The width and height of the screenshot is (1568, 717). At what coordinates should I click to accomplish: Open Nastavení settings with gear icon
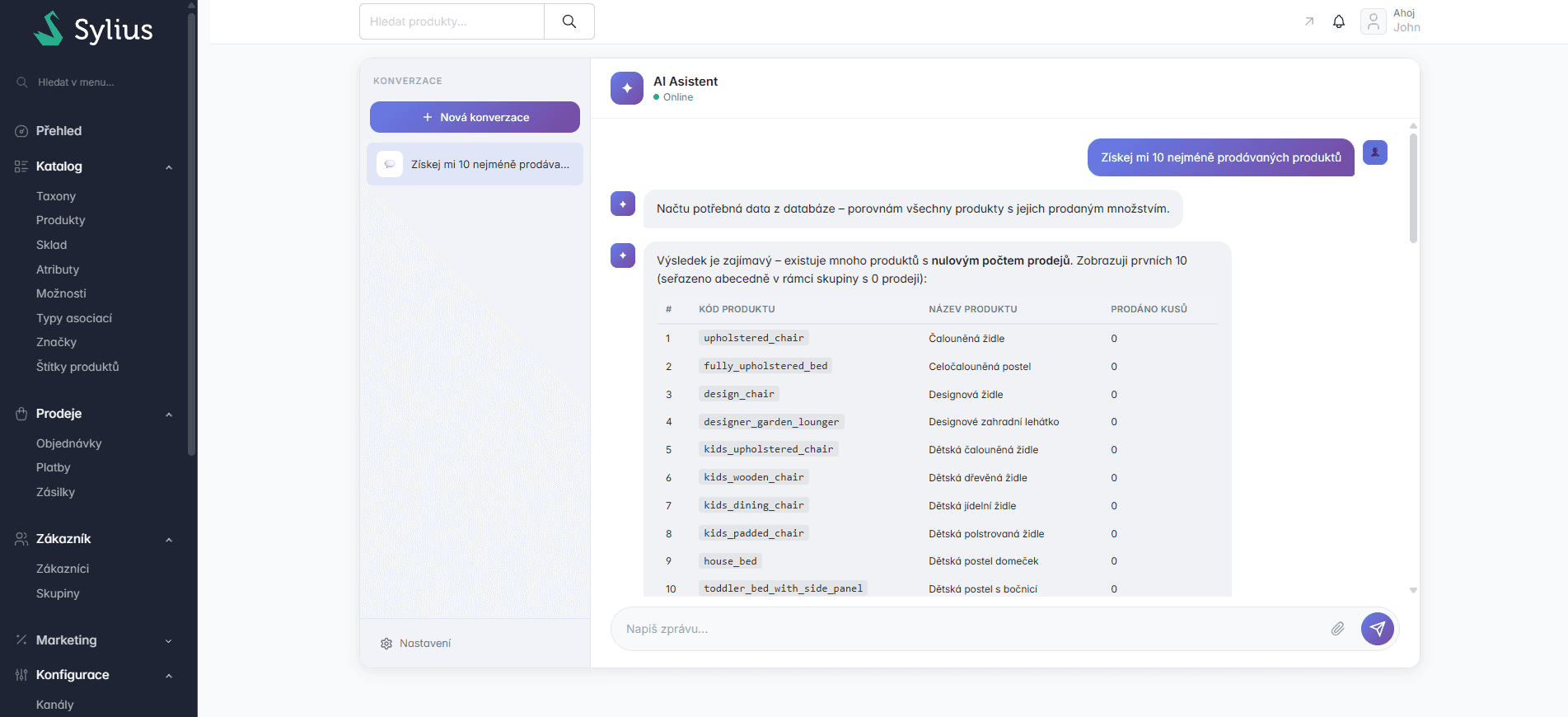coord(416,643)
